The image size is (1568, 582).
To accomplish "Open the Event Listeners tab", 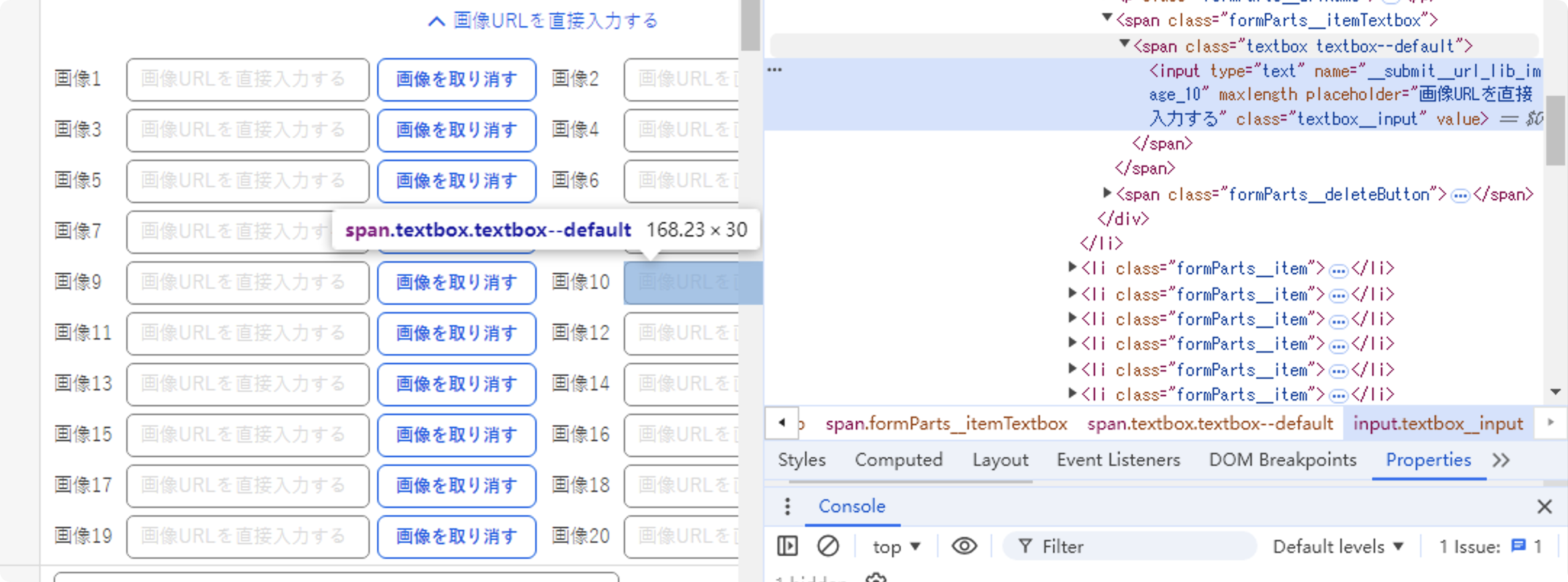I will [1118, 460].
